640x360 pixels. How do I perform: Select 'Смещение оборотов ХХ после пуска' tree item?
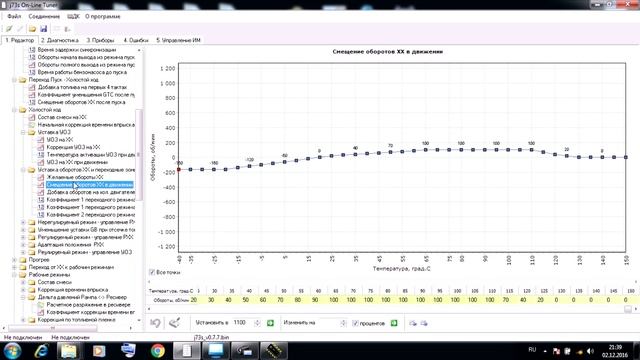81,102
